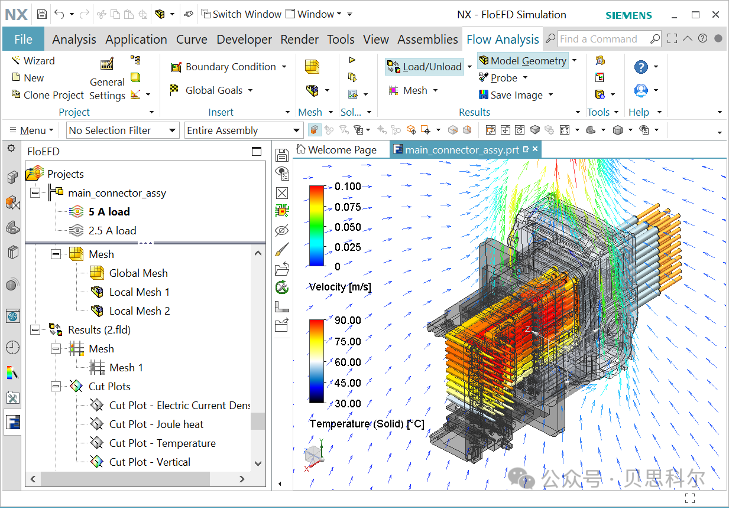Click the save icon in quick access toolbar
The height and width of the screenshot is (508, 729).
[x=42, y=14]
